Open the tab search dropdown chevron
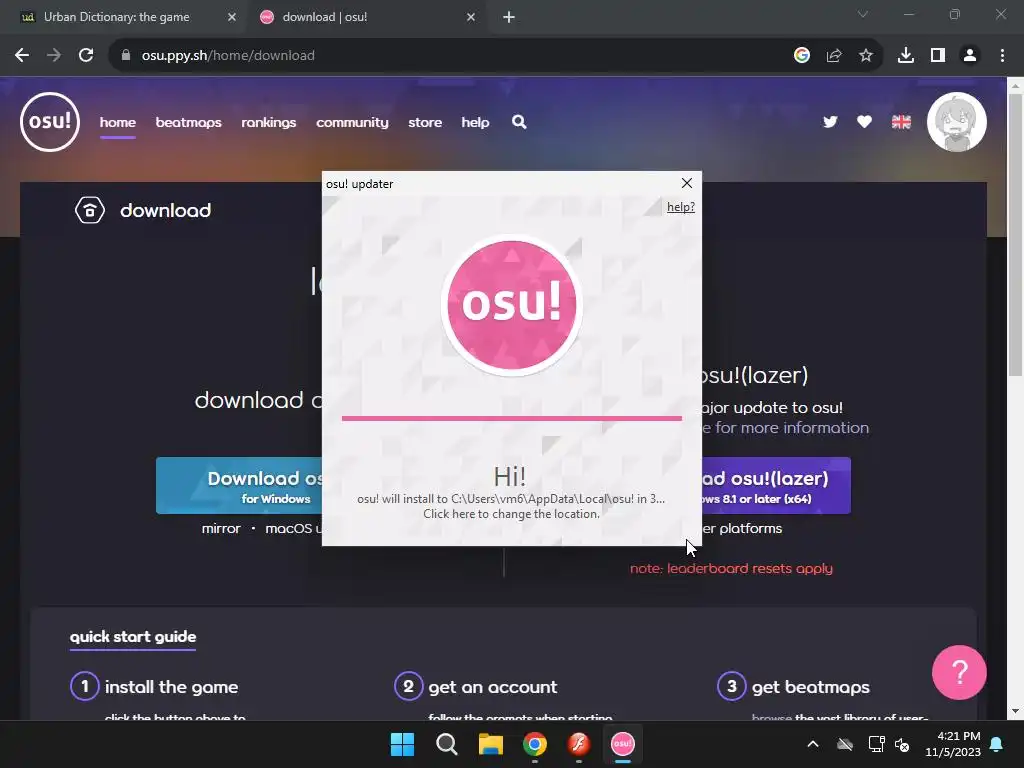The image size is (1024, 768). [x=863, y=14]
